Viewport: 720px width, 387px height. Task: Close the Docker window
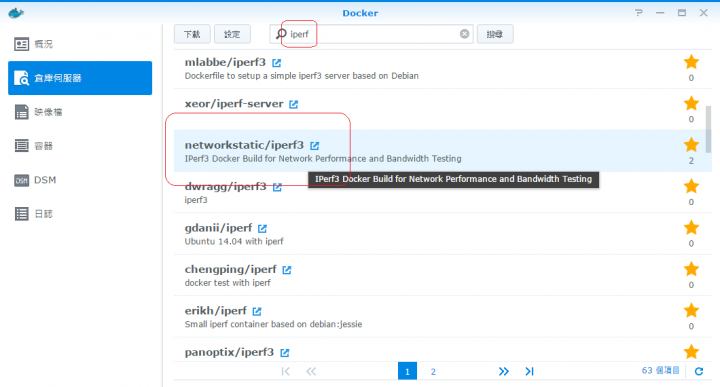(x=703, y=13)
